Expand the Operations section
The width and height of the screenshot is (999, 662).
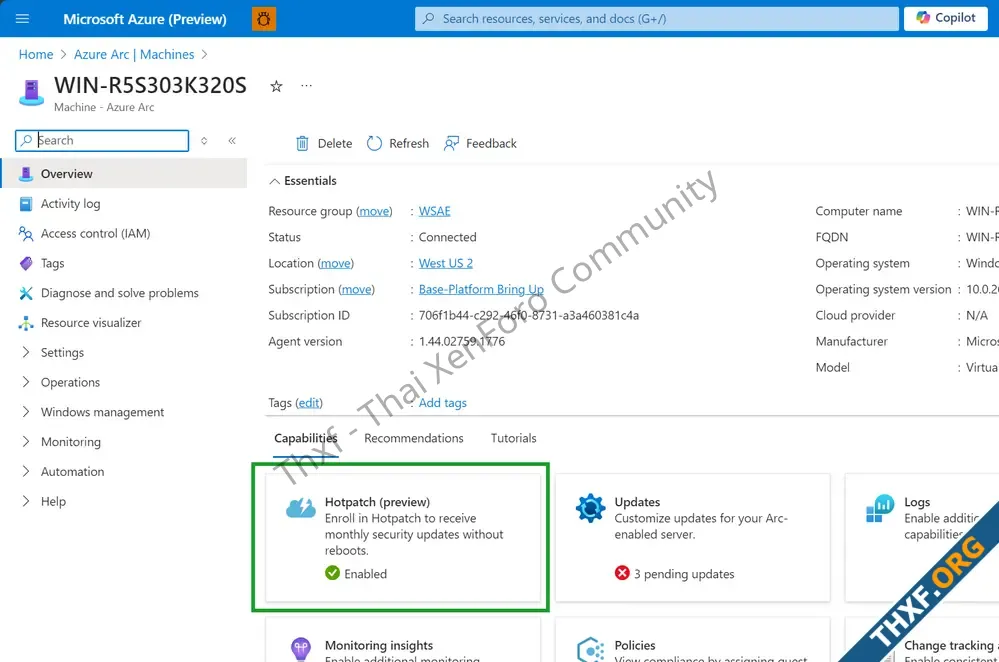70,382
